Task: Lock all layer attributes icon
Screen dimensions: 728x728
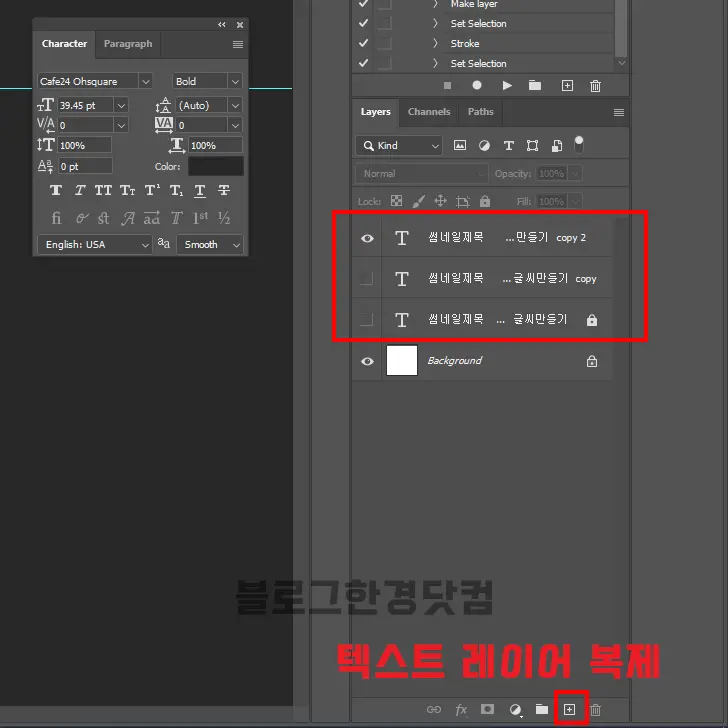Action: (485, 201)
